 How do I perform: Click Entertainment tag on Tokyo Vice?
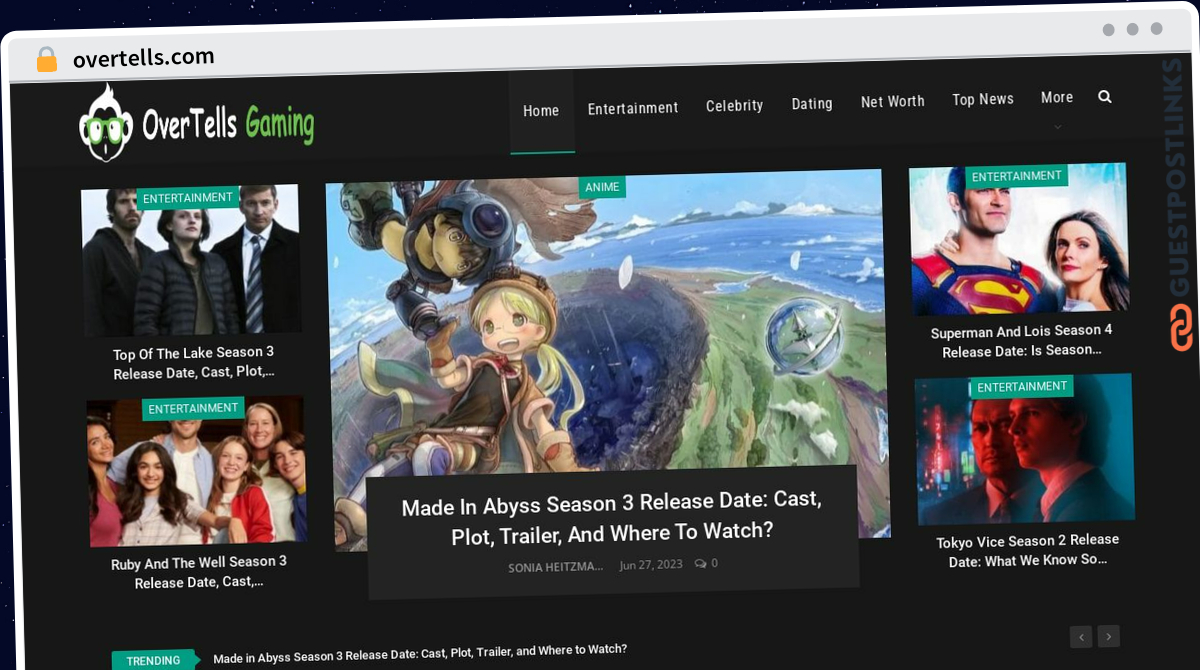[x=1022, y=387]
